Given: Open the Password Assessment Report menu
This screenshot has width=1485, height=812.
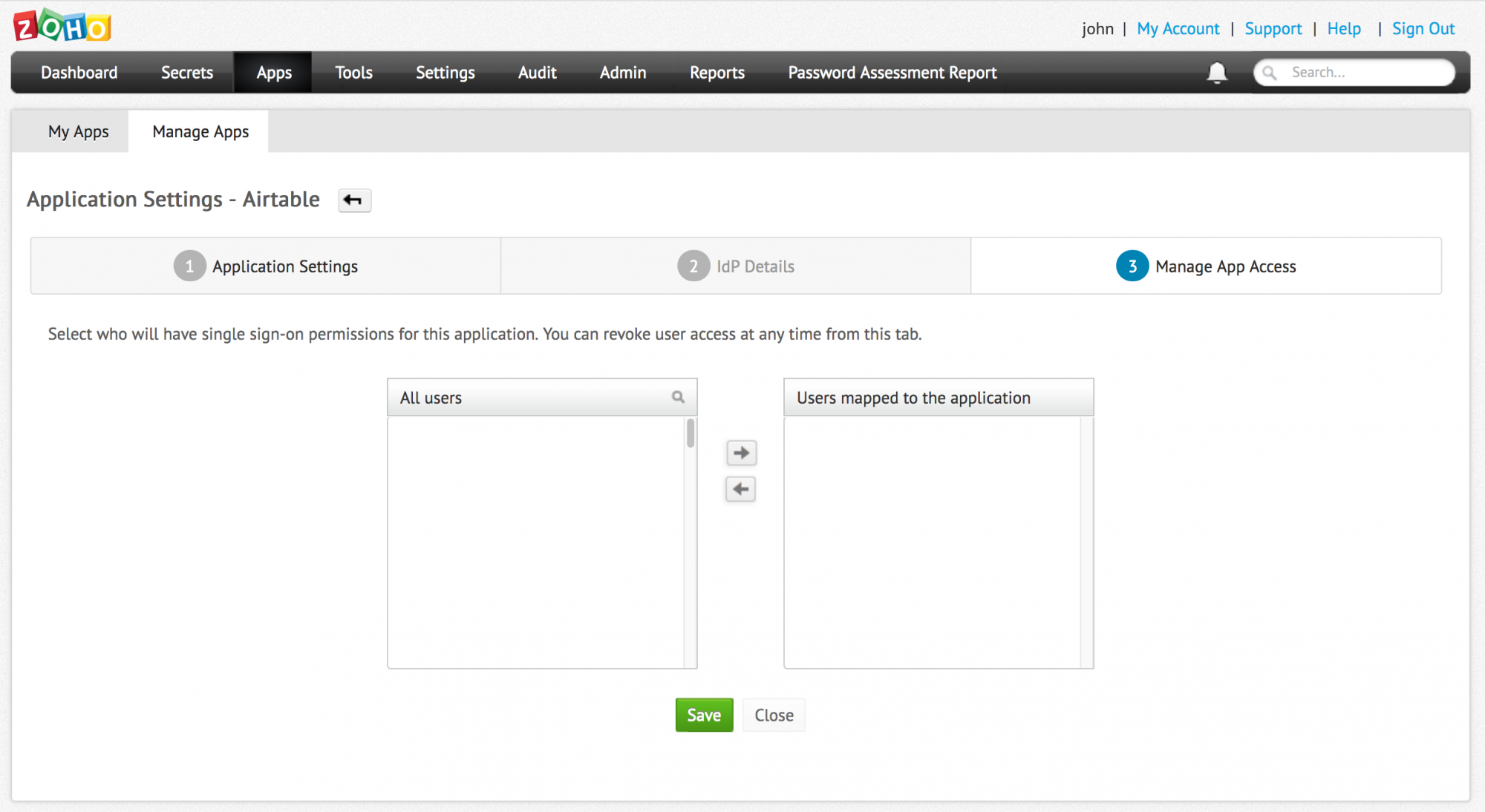Looking at the screenshot, I should (x=892, y=73).
